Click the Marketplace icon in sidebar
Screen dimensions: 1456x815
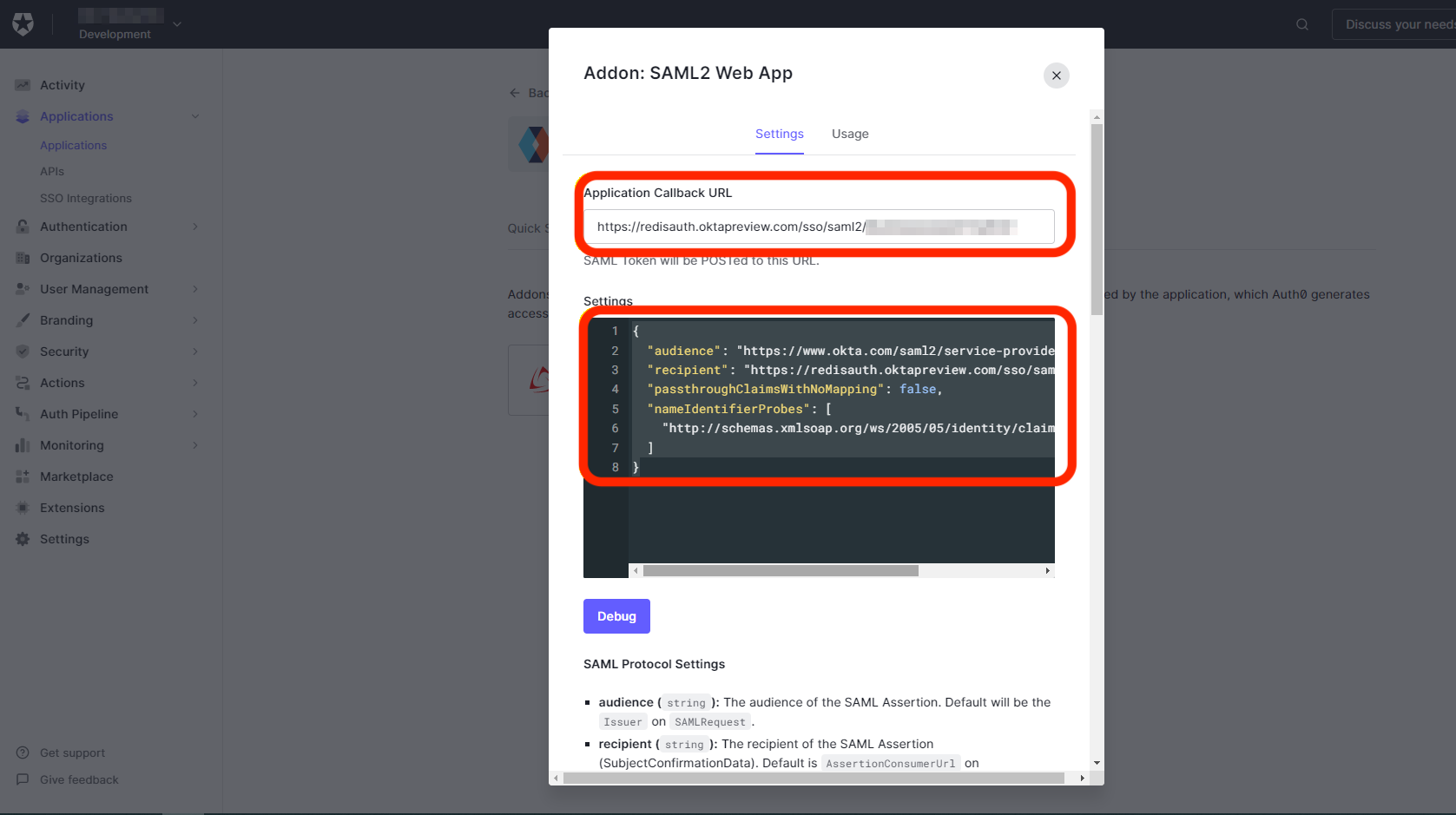coord(23,477)
